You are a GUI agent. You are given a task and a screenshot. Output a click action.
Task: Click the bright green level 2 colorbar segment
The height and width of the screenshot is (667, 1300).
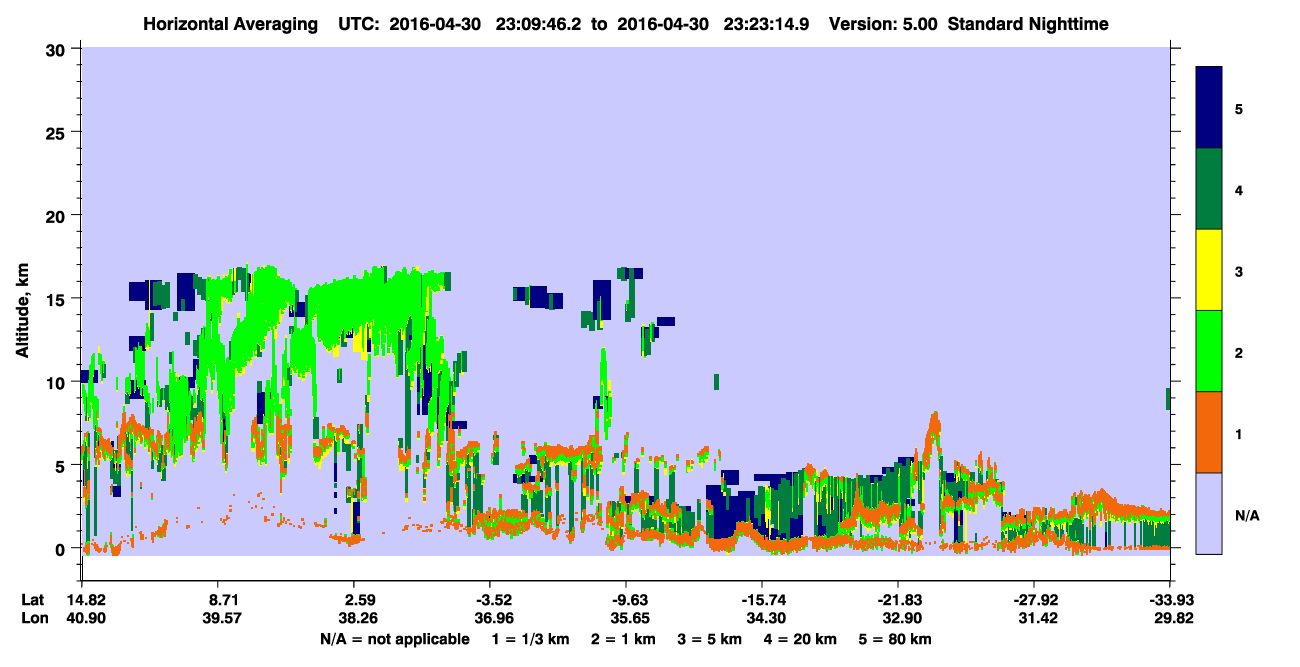pos(1209,351)
